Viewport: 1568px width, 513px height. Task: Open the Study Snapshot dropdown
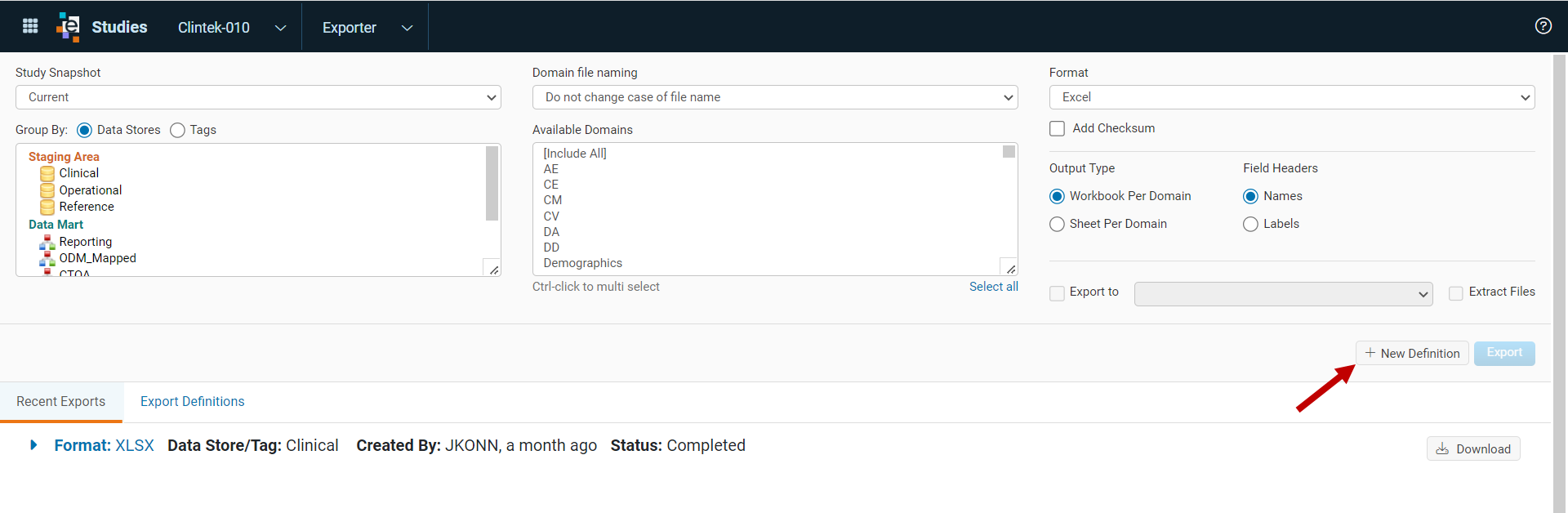(x=258, y=97)
